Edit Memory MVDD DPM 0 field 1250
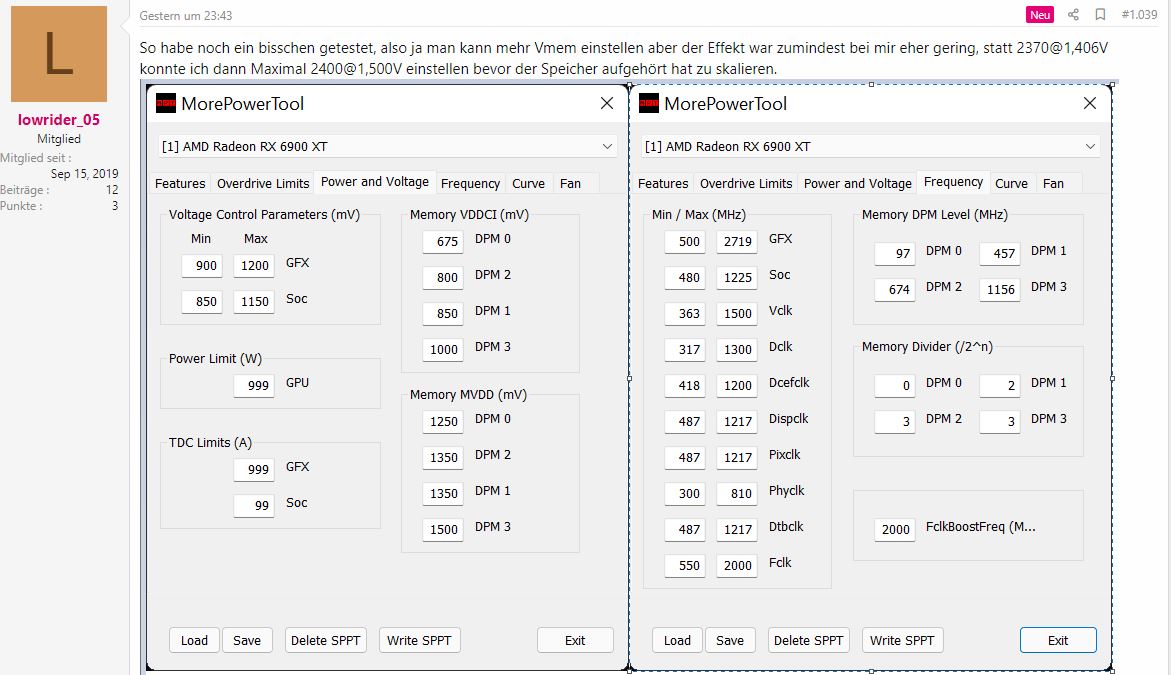The height and width of the screenshot is (675, 1171). coord(443,421)
